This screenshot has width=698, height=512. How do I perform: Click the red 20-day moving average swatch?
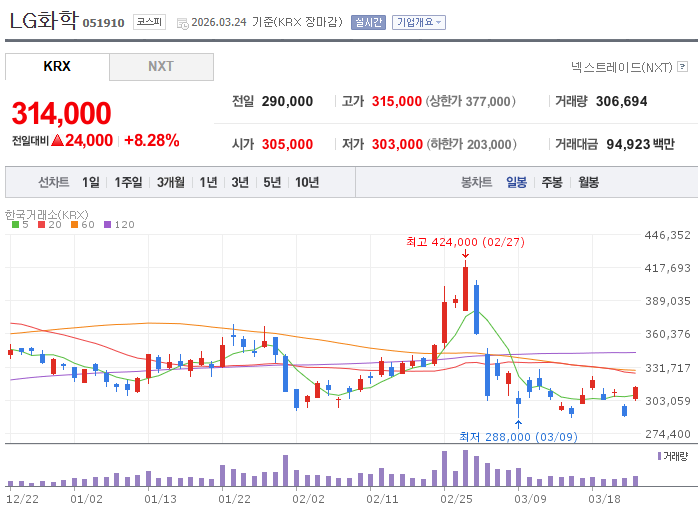(42, 225)
